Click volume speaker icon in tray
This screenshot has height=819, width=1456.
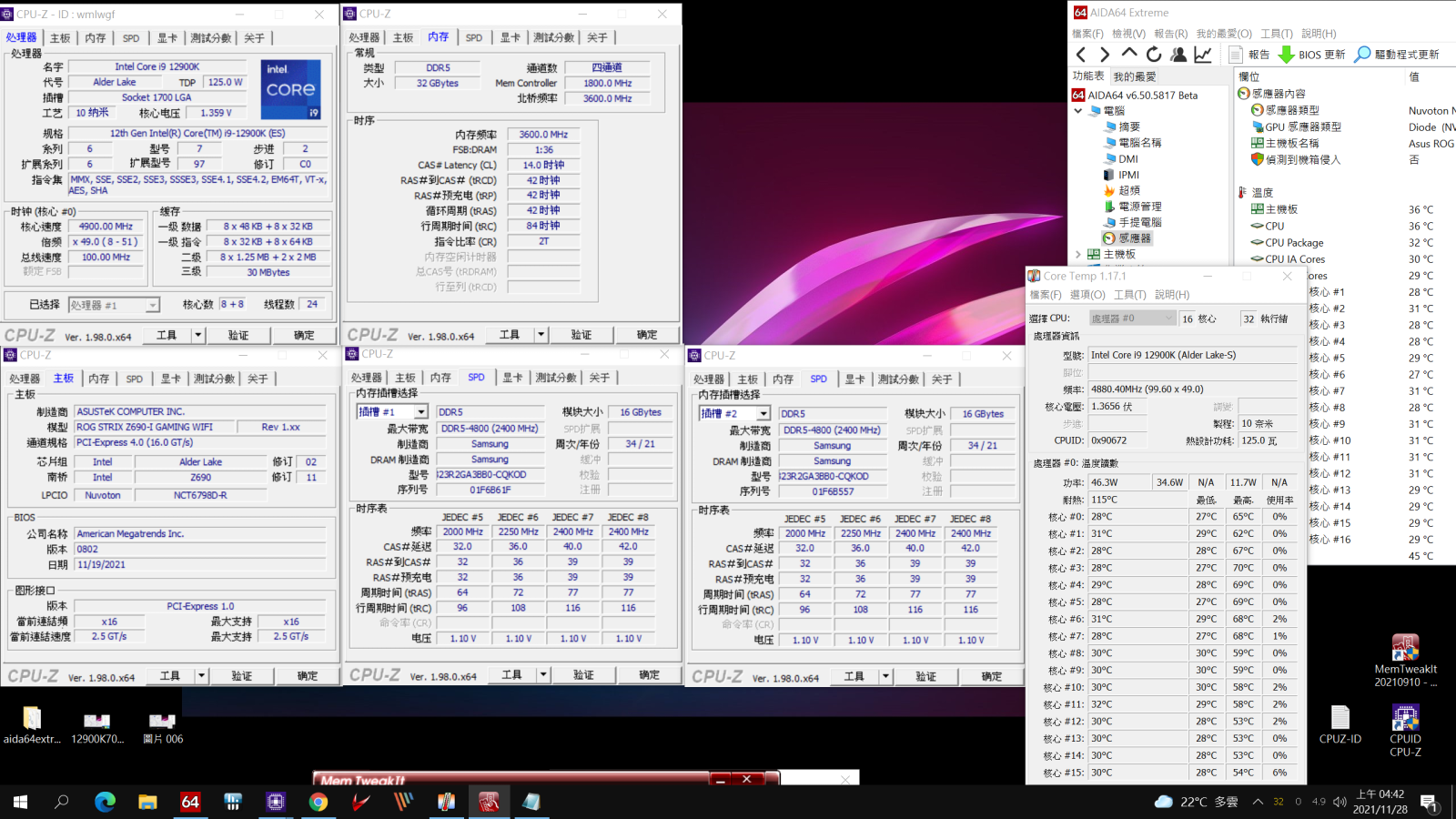tap(1340, 802)
